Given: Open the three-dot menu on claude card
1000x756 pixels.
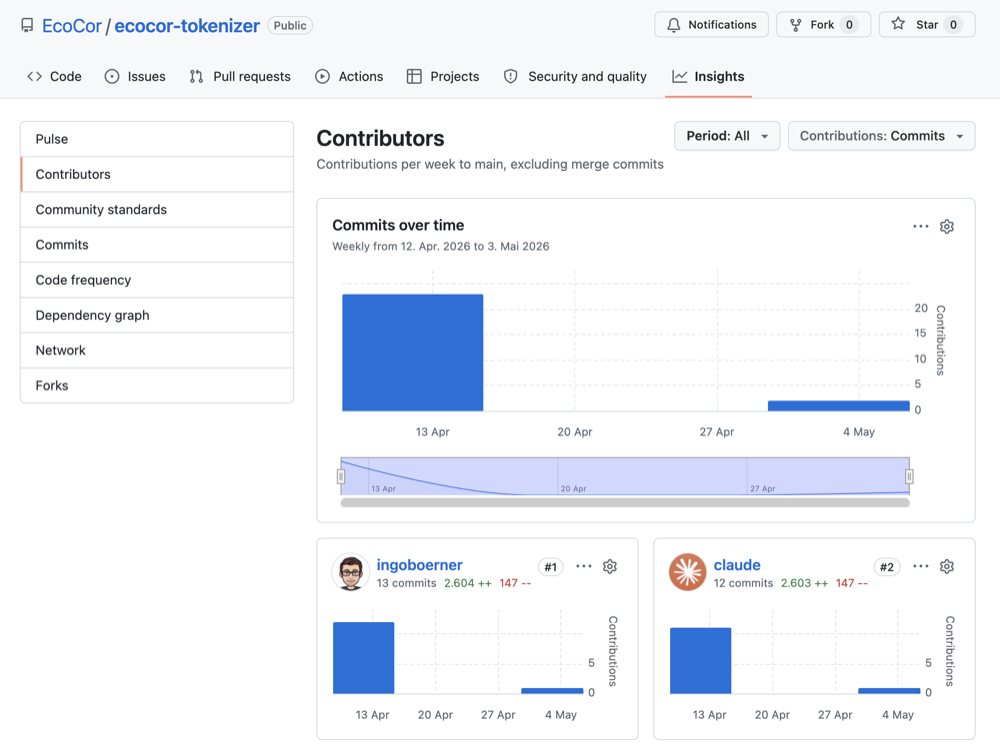Looking at the screenshot, I should pos(920,567).
